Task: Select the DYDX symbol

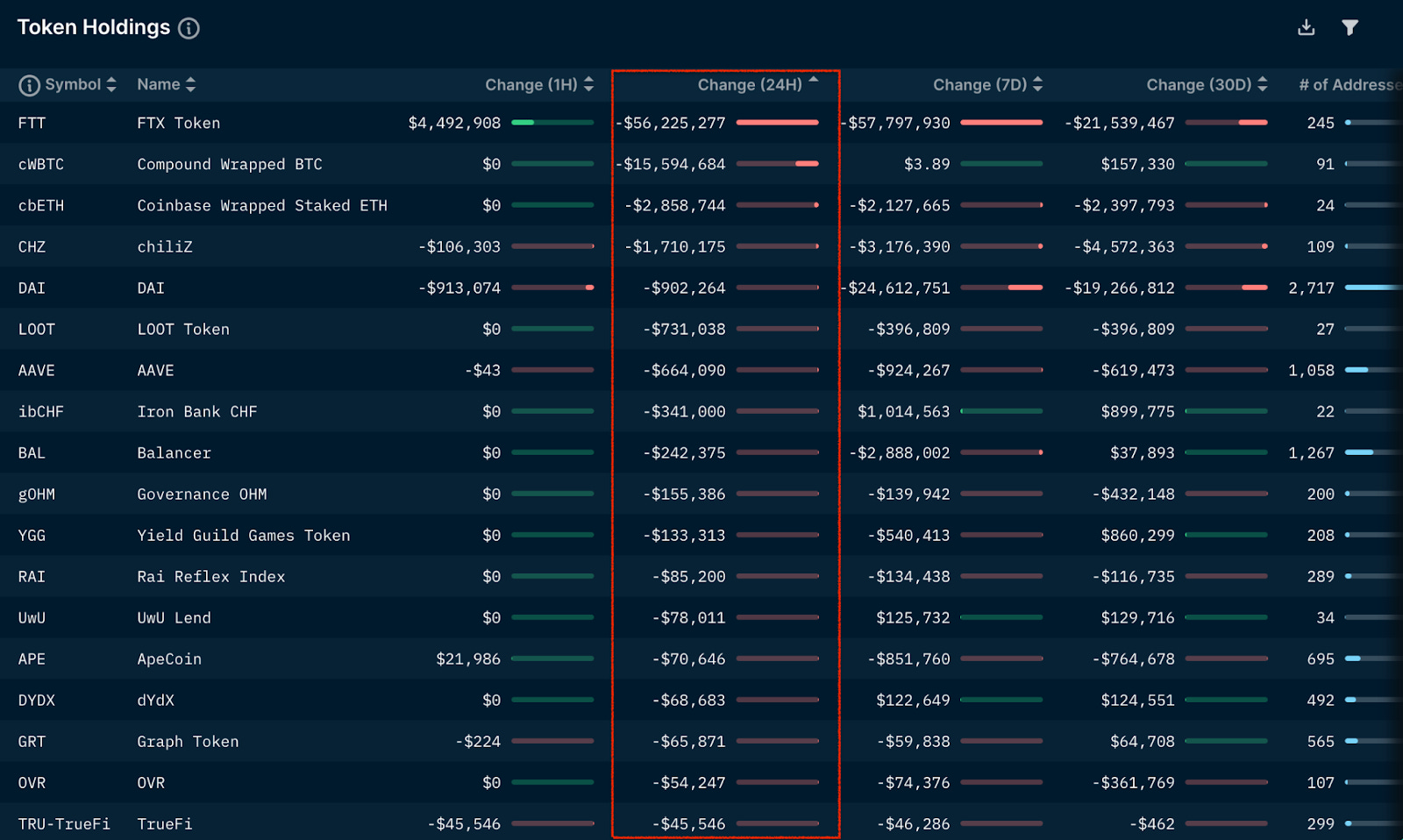Action: [x=36, y=700]
